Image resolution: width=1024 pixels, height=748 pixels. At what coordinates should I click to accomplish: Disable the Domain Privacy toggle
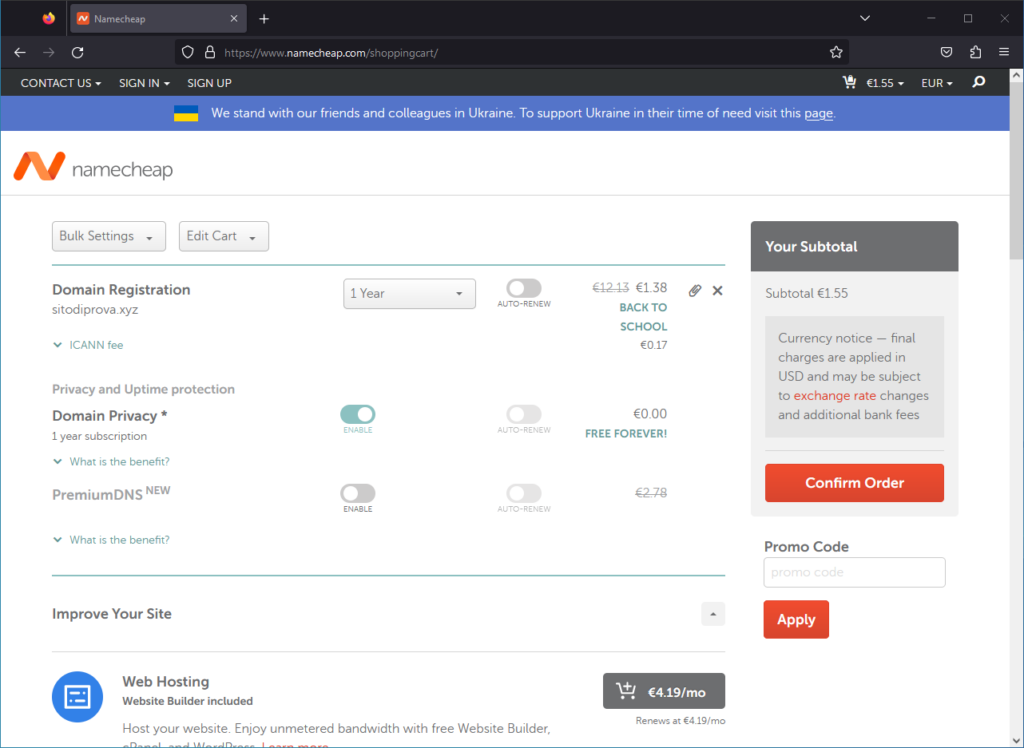(358, 414)
